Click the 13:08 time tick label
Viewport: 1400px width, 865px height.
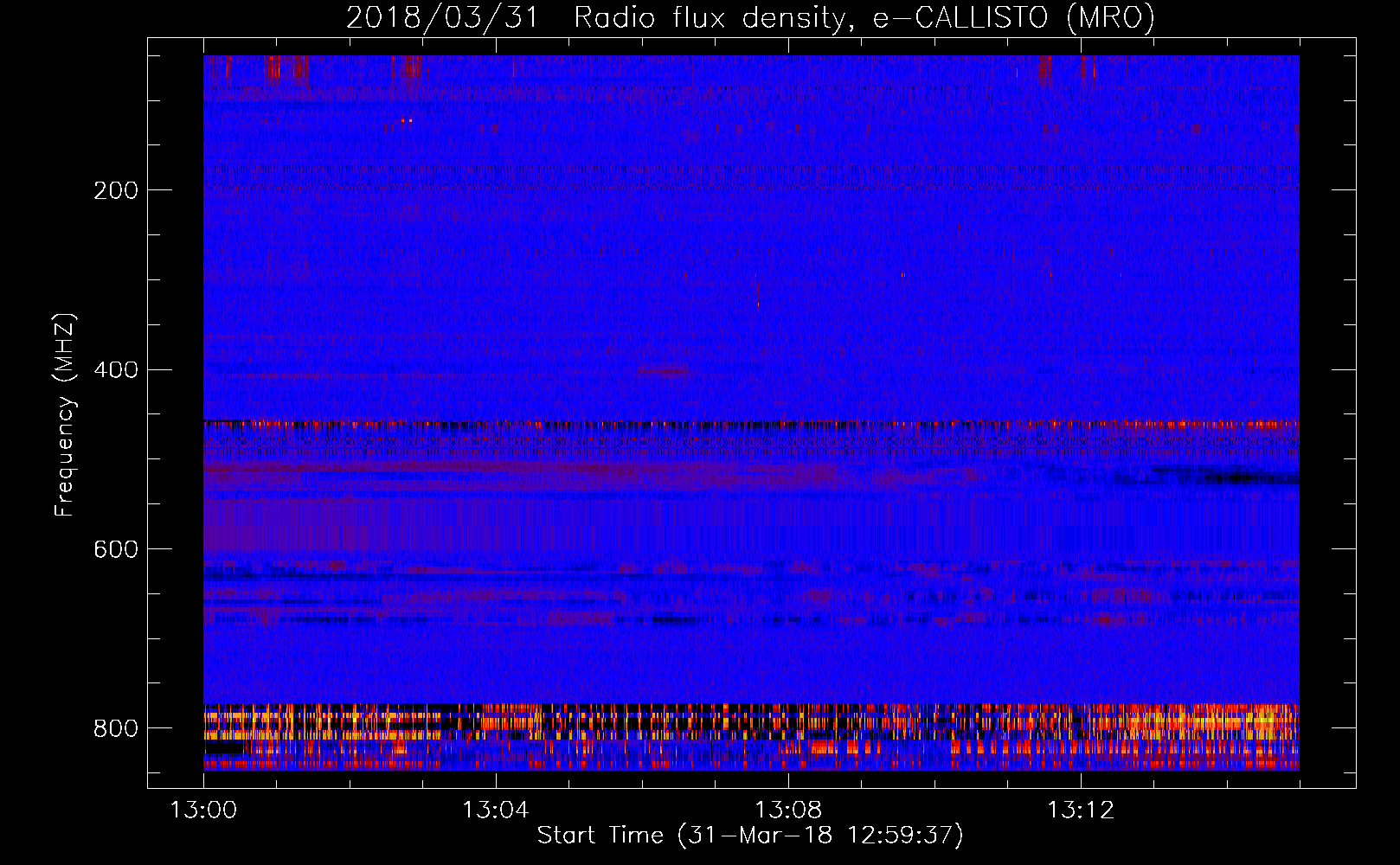[x=788, y=811]
